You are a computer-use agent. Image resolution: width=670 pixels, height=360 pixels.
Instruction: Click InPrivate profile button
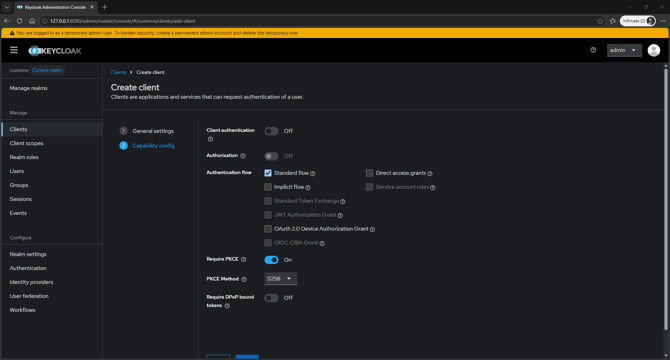coord(638,21)
